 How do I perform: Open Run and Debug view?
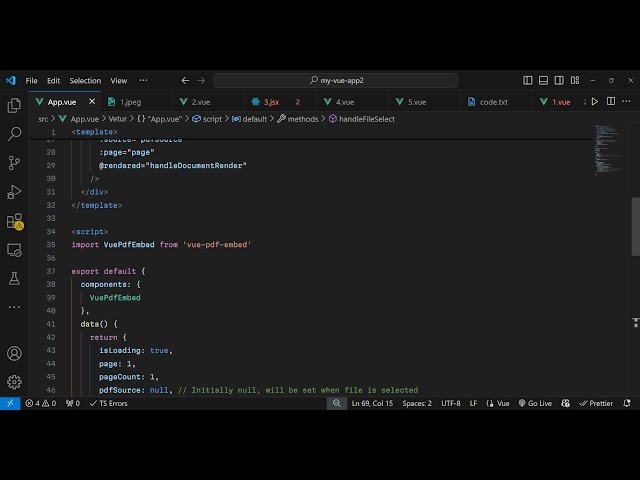(14, 191)
